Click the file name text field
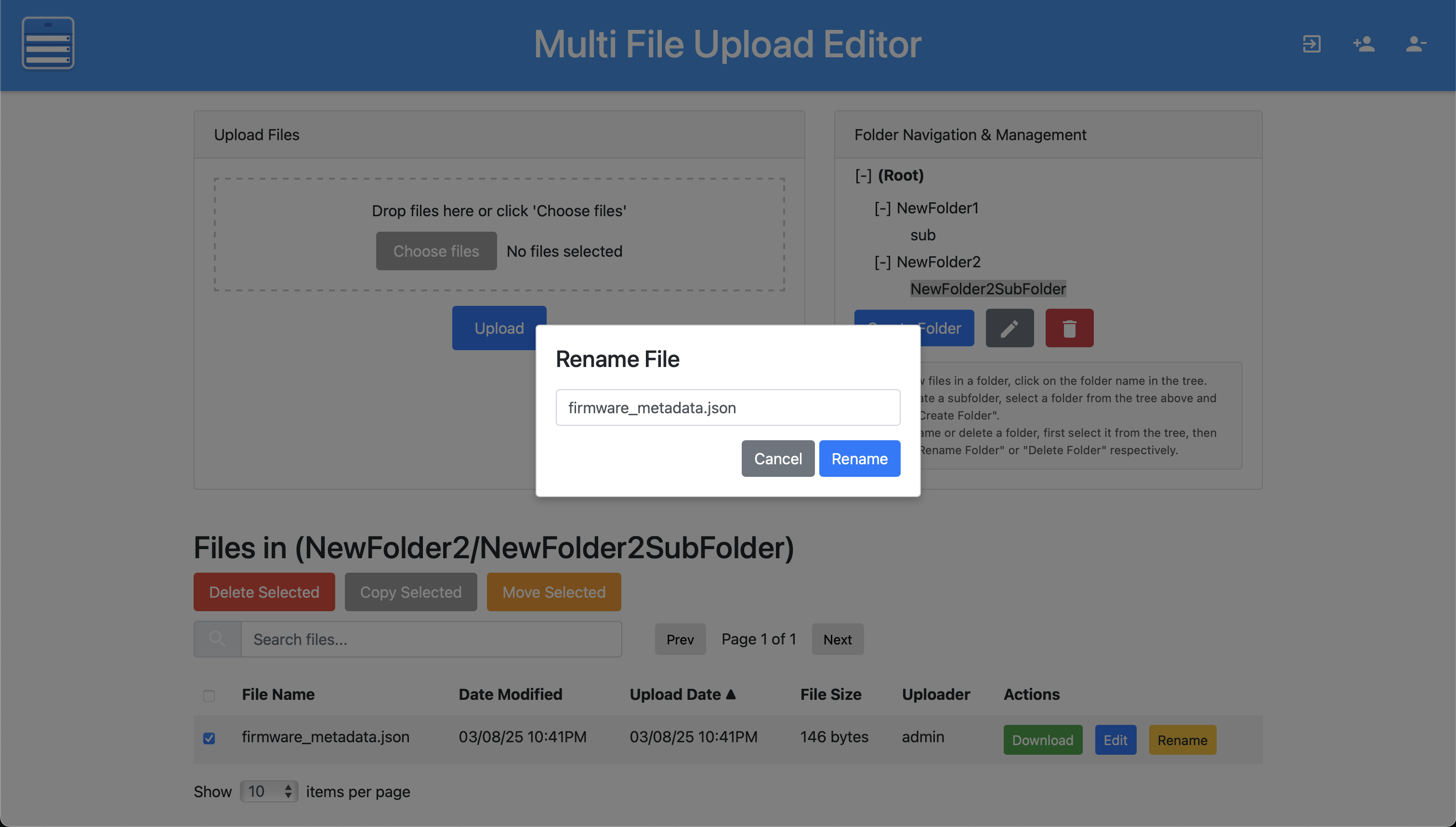 point(727,407)
